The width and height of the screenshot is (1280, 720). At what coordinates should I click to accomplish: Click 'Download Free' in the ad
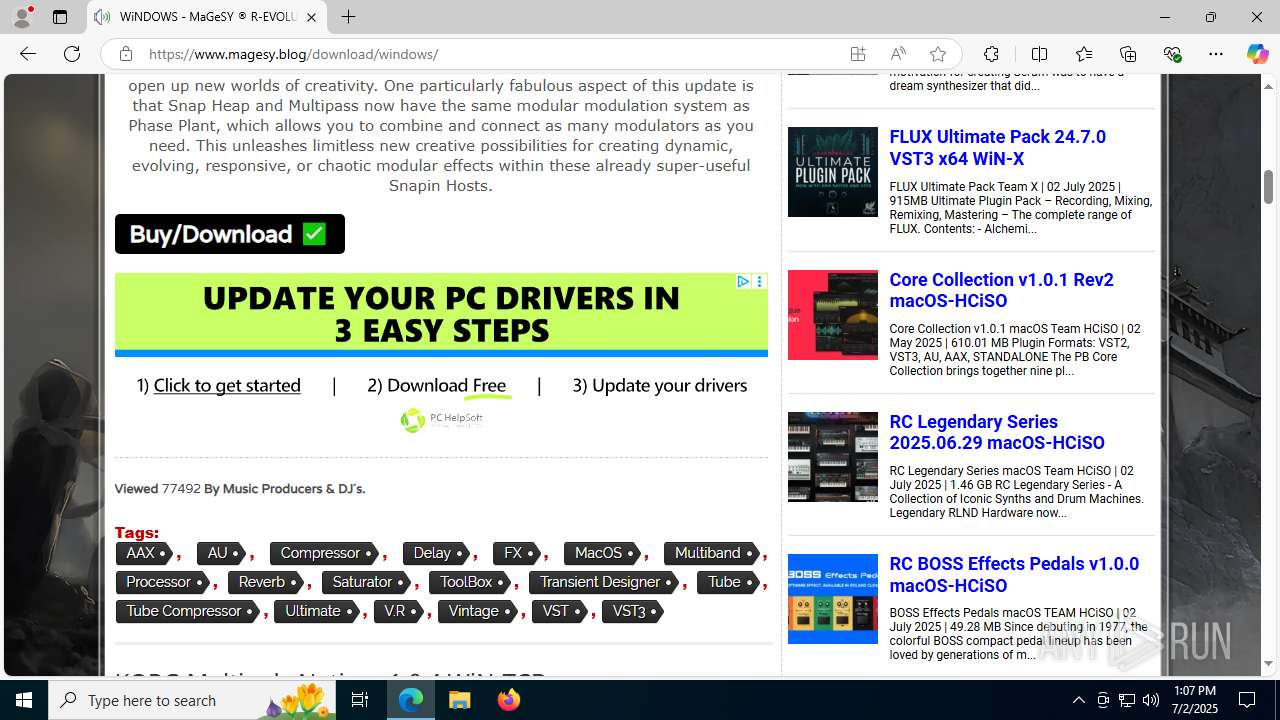(x=446, y=385)
